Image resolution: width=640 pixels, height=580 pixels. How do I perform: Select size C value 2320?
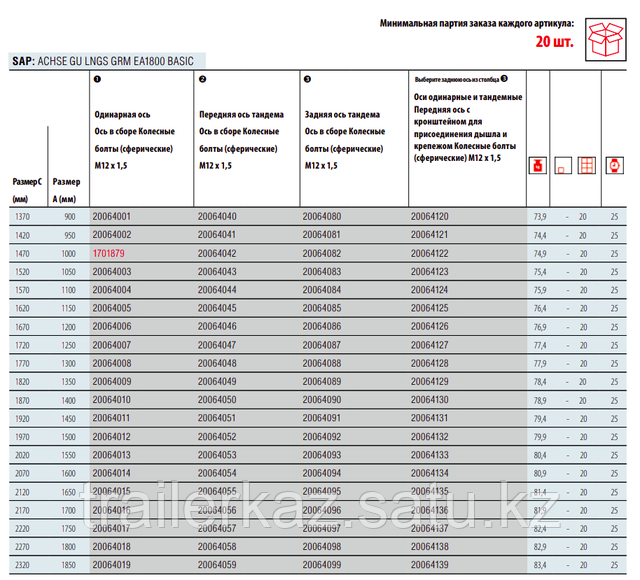click(x=22, y=565)
